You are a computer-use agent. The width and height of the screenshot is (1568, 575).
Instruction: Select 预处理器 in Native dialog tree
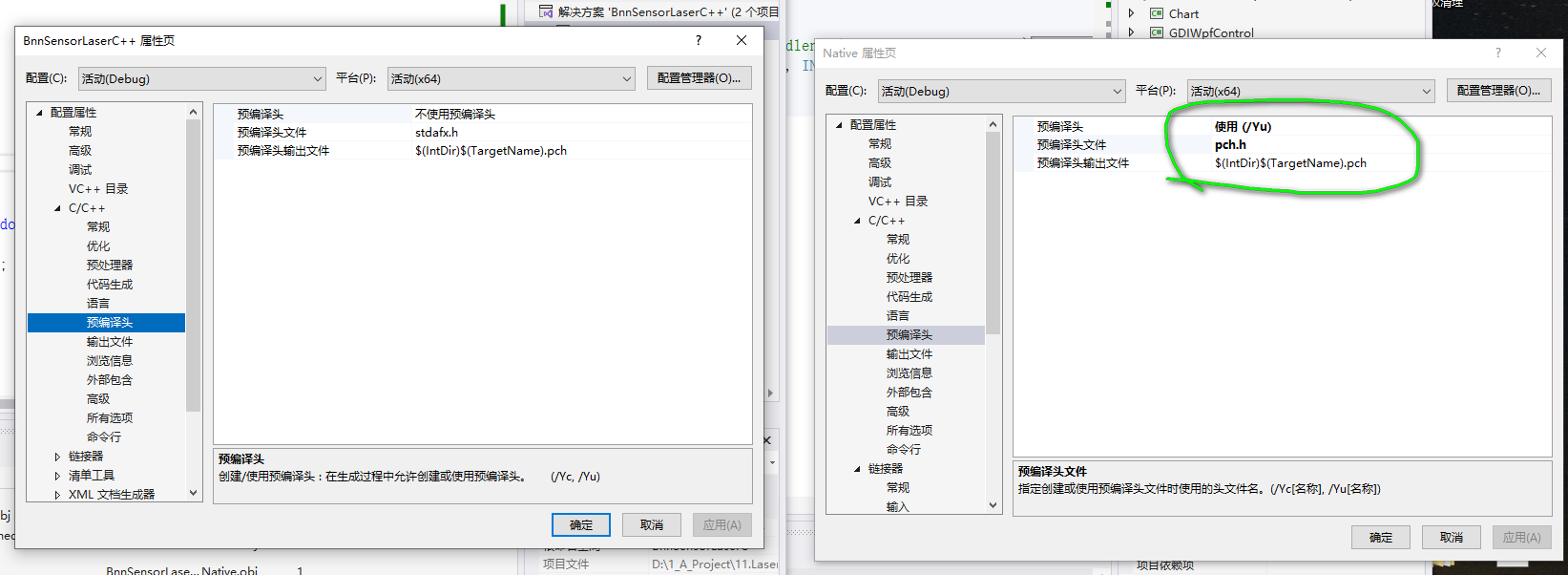909,278
